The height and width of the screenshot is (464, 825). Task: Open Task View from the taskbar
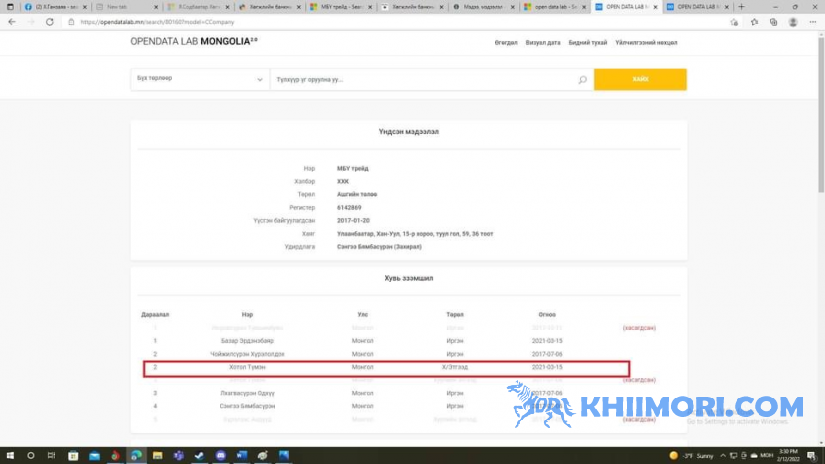click(51, 456)
